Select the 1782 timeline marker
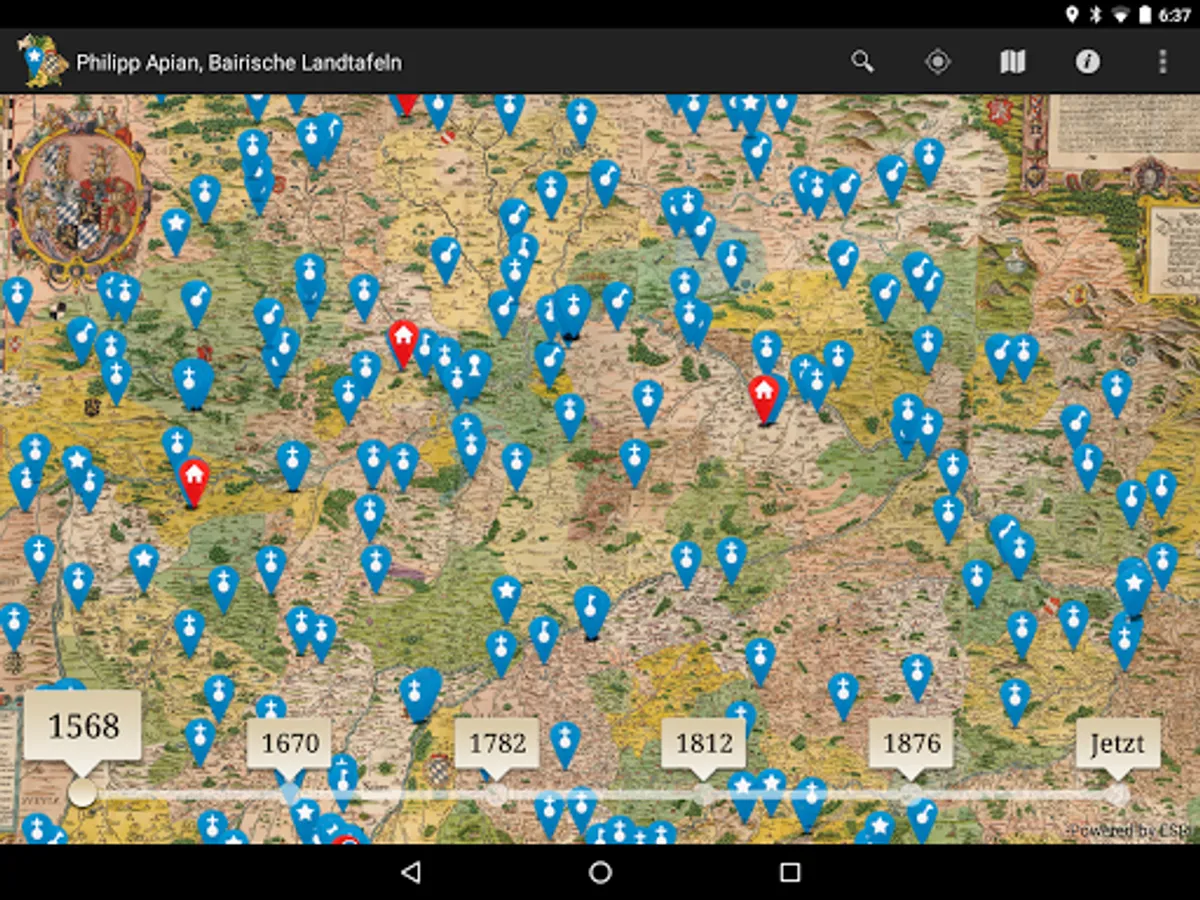This screenshot has height=900, width=1200. click(x=497, y=745)
